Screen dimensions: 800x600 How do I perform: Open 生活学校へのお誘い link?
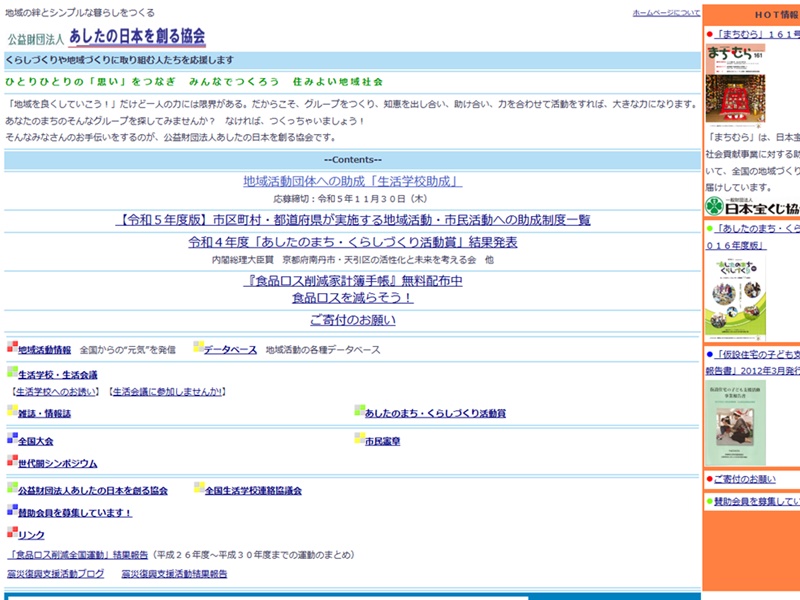click(56, 392)
